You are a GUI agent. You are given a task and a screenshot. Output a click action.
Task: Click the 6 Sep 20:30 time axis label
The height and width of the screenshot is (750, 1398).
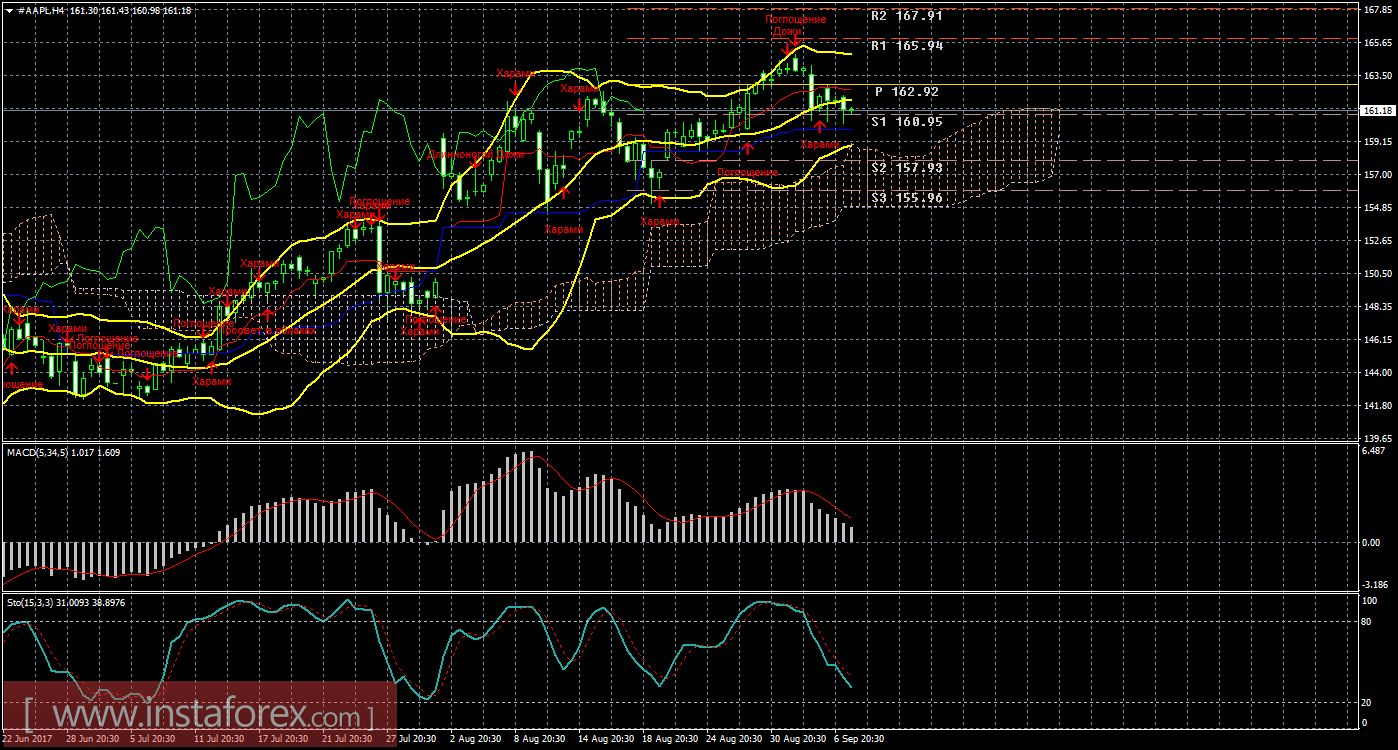[x=858, y=739]
